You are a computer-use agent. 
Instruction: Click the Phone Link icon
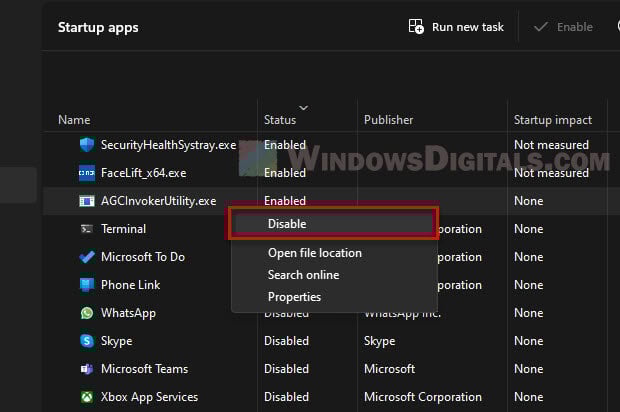click(x=87, y=285)
